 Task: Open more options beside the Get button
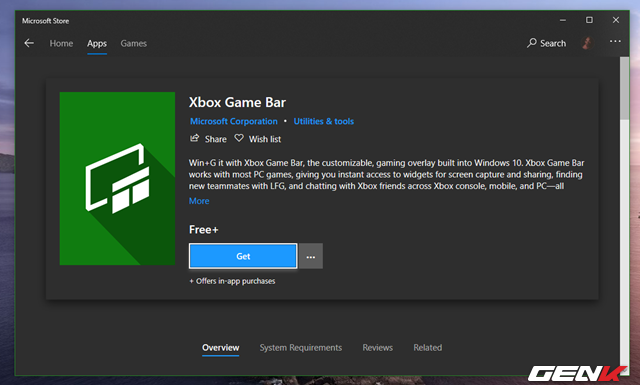311,256
